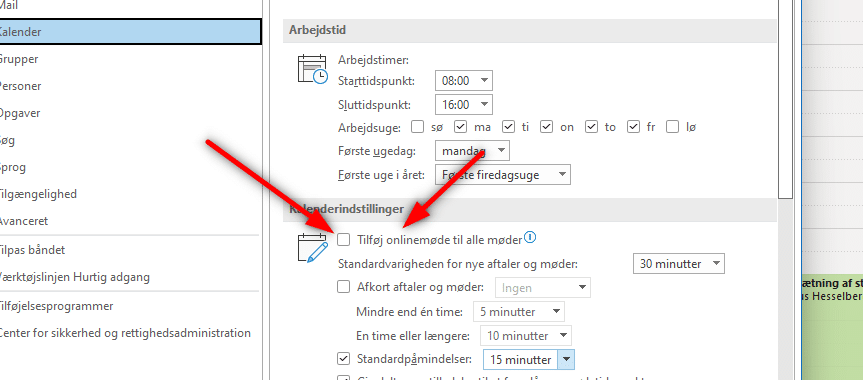Open the Første uge i året dropdown

coord(502,175)
